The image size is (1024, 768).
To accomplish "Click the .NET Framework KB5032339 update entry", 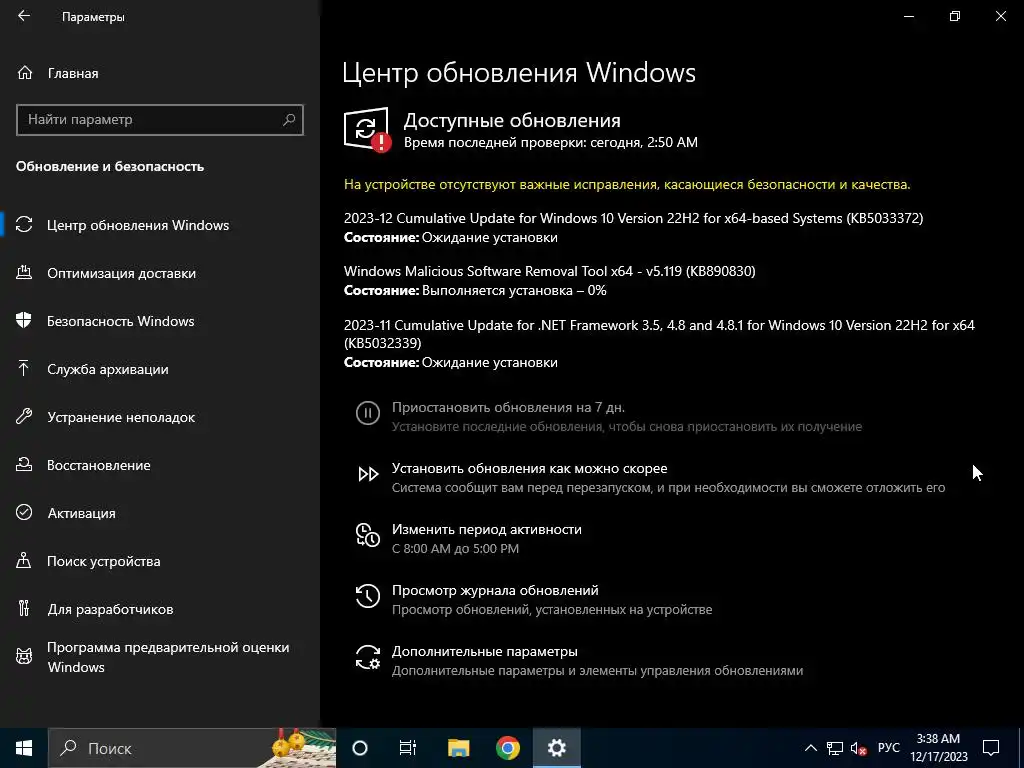I will click(x=659, y=334).
